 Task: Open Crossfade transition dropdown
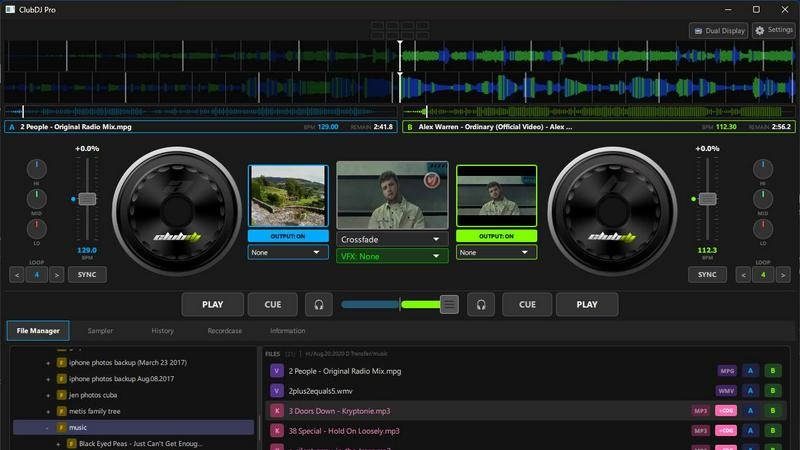coord(392,239)
